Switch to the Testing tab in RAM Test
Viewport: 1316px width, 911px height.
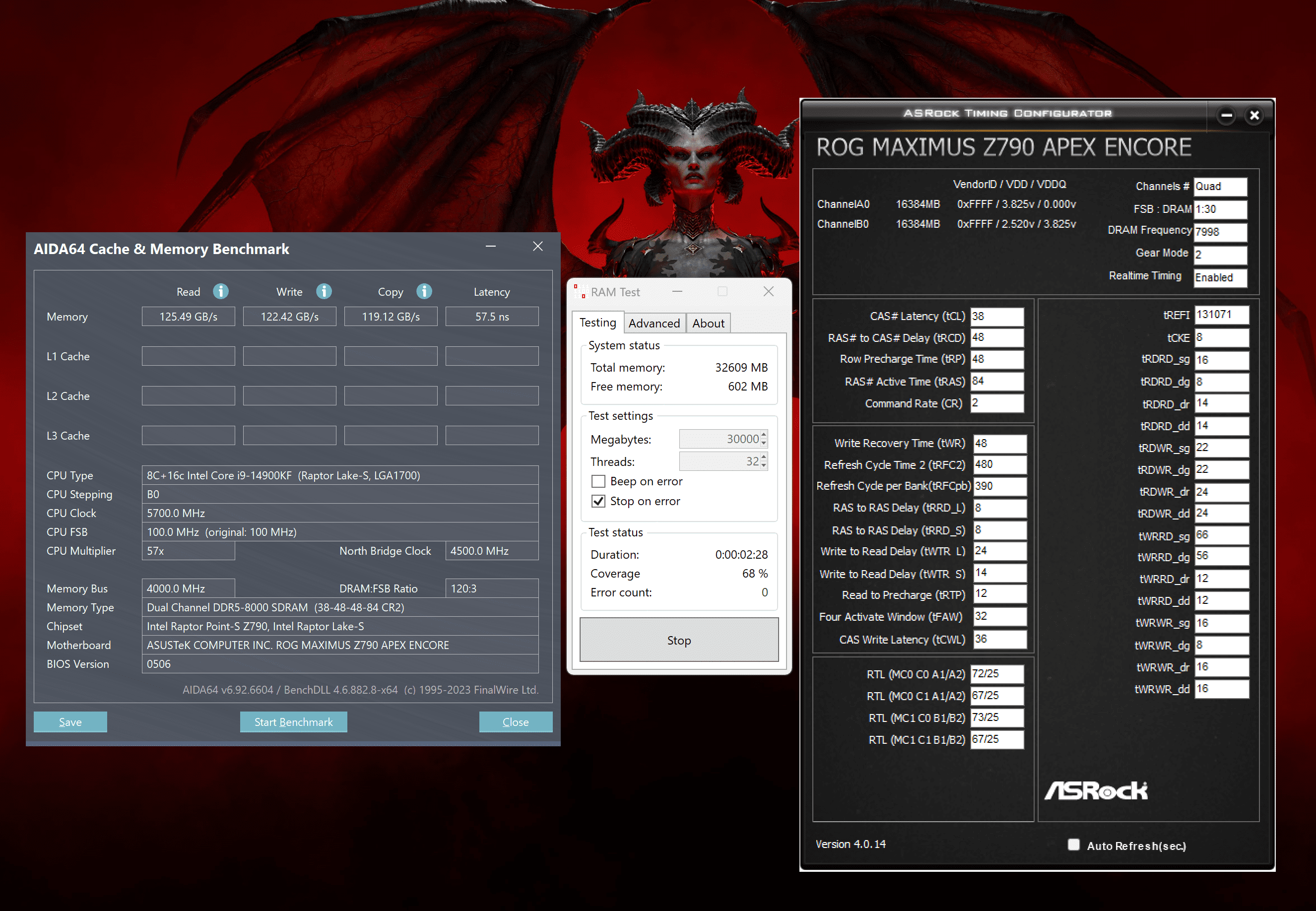(597, 323)
